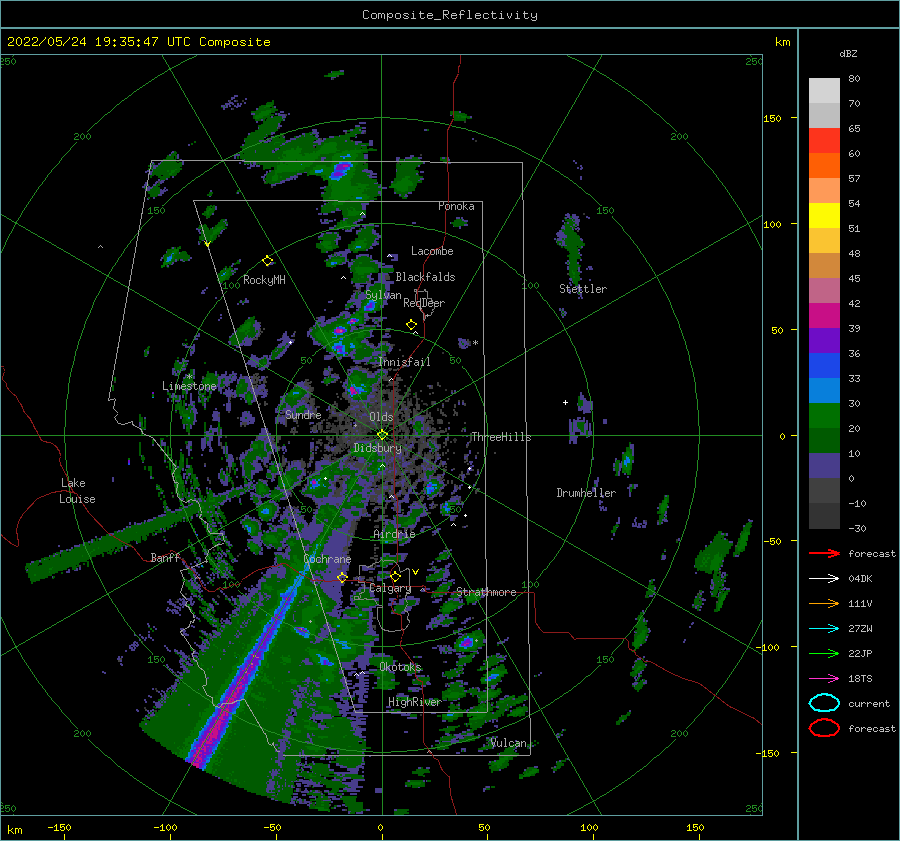Click the ThreeHills label
Screen dimensions: 900x841
501,437
